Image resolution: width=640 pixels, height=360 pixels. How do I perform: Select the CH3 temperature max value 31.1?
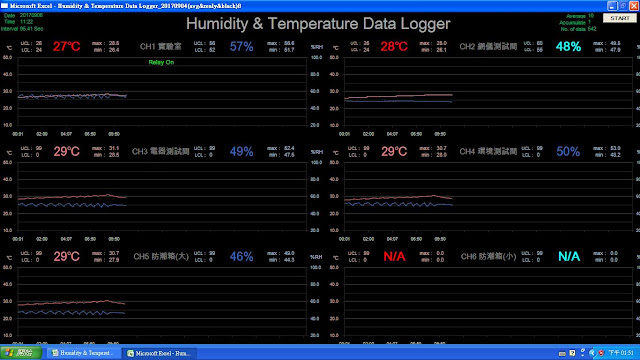(114, 148)
